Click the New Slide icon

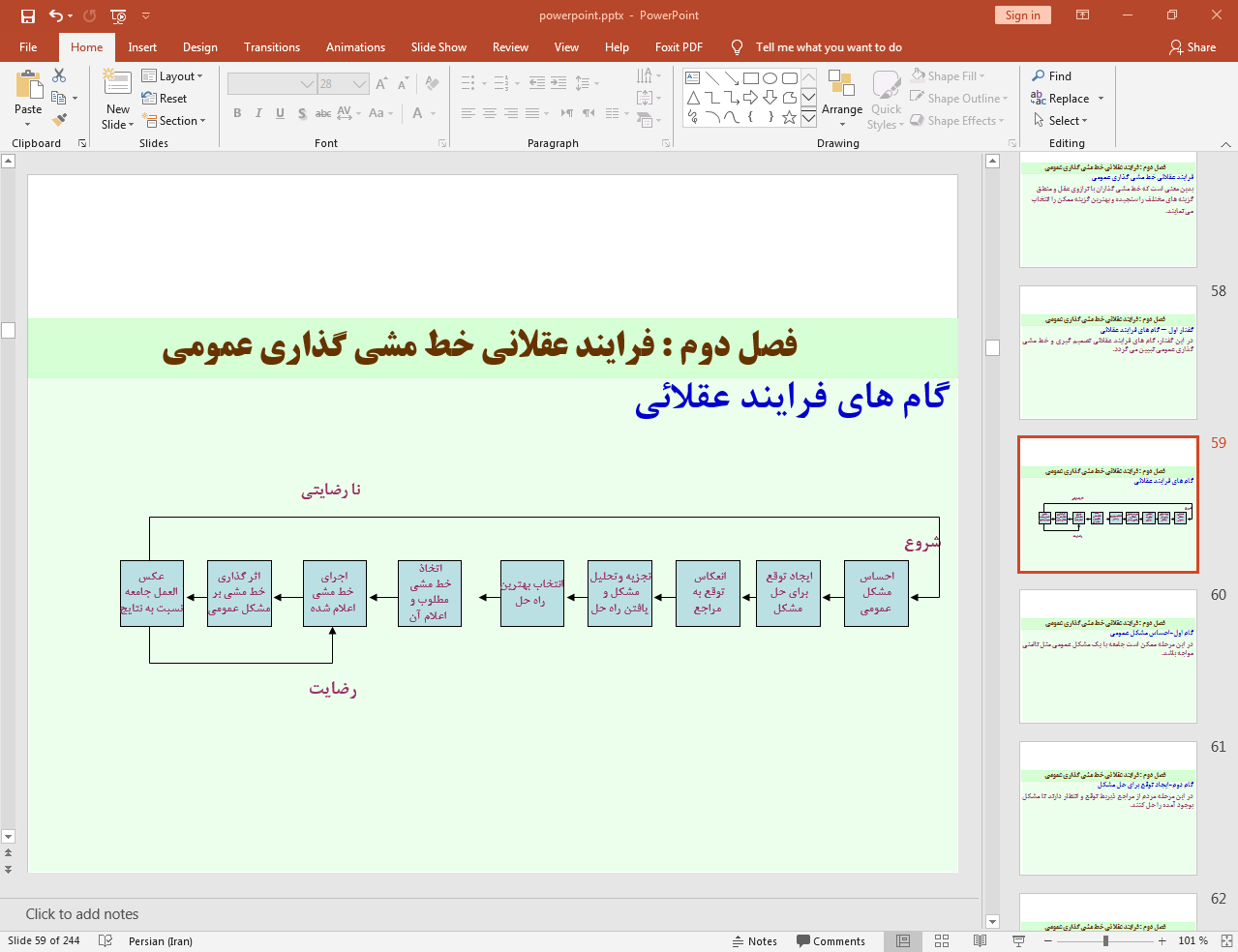117,83
